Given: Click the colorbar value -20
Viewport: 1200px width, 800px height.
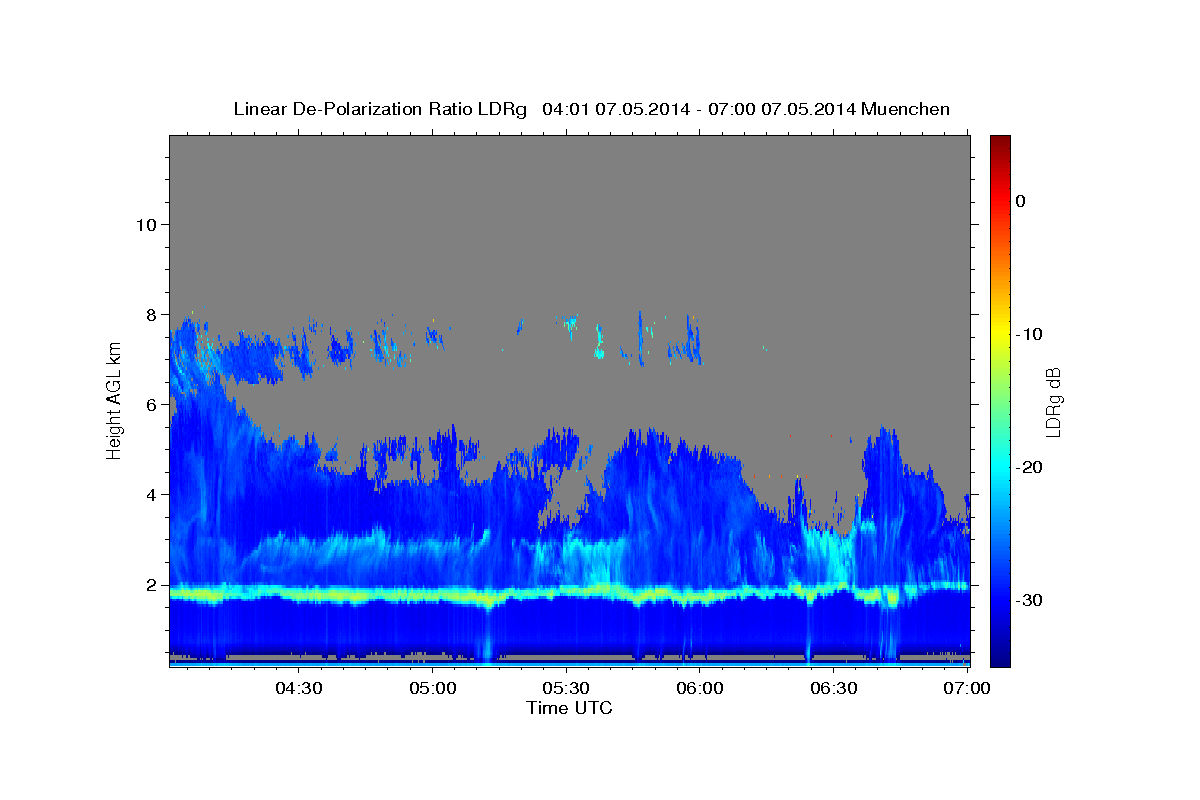Looking at the screenshot, I should (x=1028, y=467).
